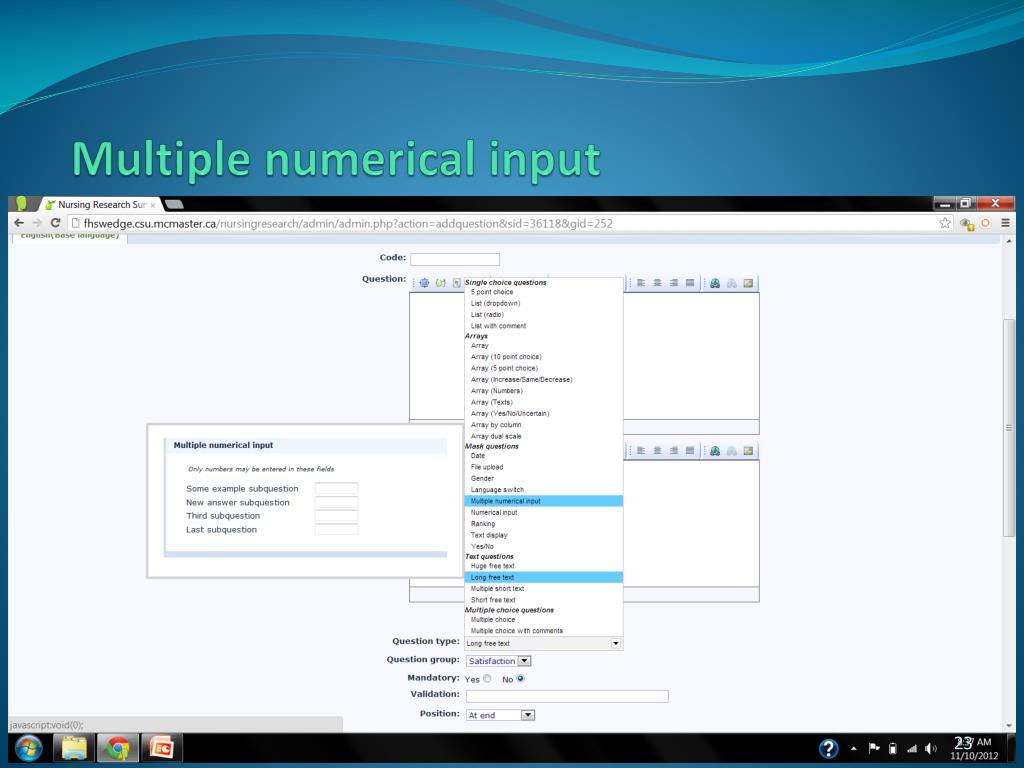The width and height of the screenshot is (1024, 768).
Task: Click the Validation text field
Action: pyautogui.click(x=567, y=696)
